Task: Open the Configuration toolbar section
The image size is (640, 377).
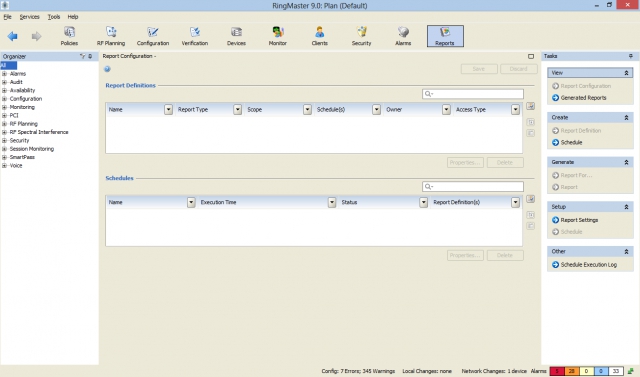Action: [153, 36]
